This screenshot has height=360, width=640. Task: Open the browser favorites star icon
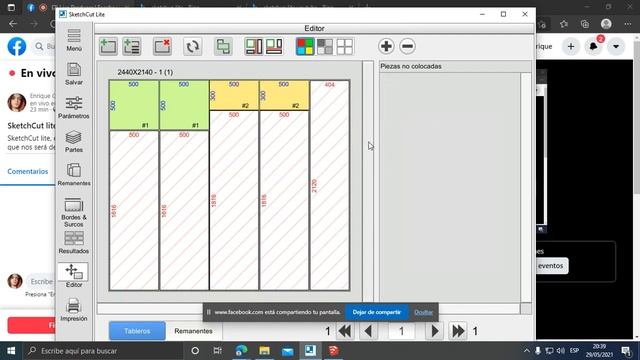click(x=564, y=24)
